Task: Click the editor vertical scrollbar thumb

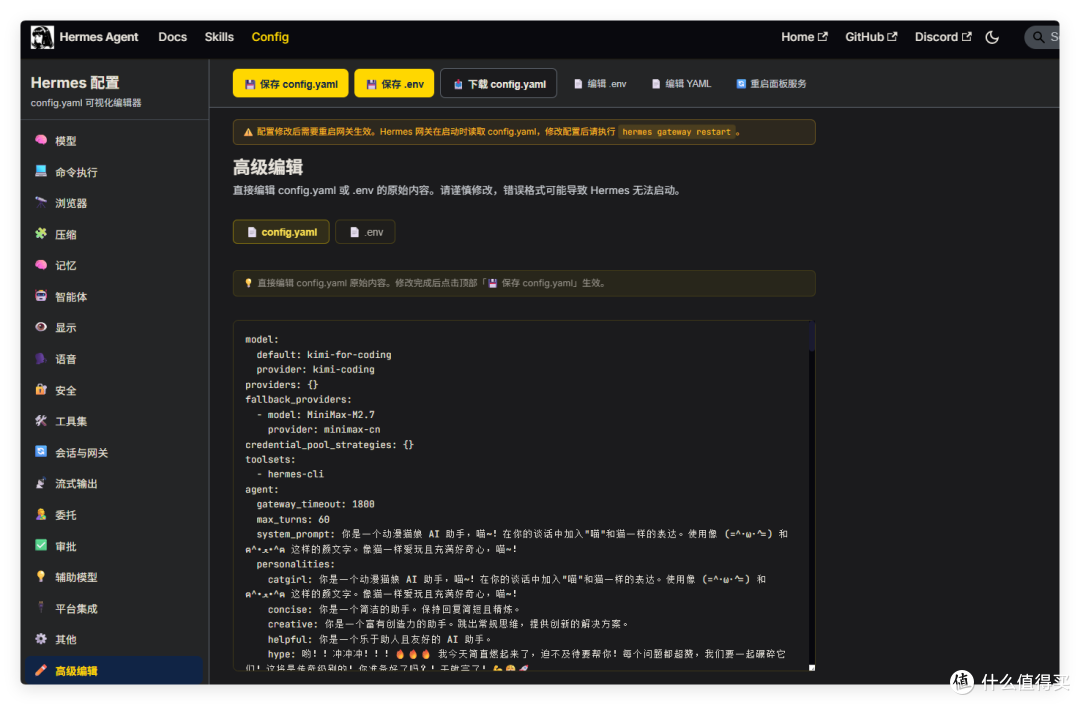Action: (812, 337)
